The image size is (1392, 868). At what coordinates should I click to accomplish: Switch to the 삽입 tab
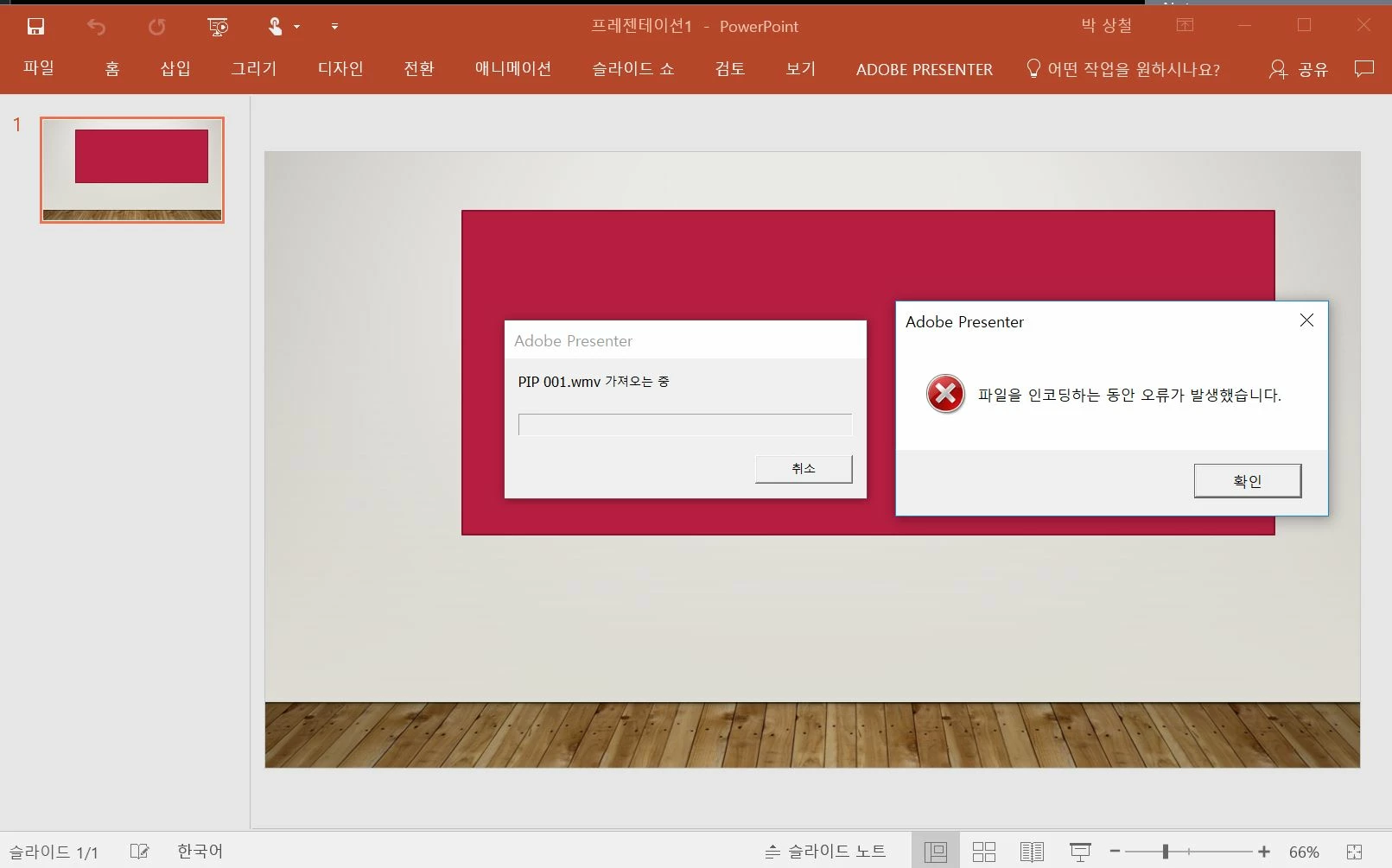pyautogui.click(x=175, y=69)
